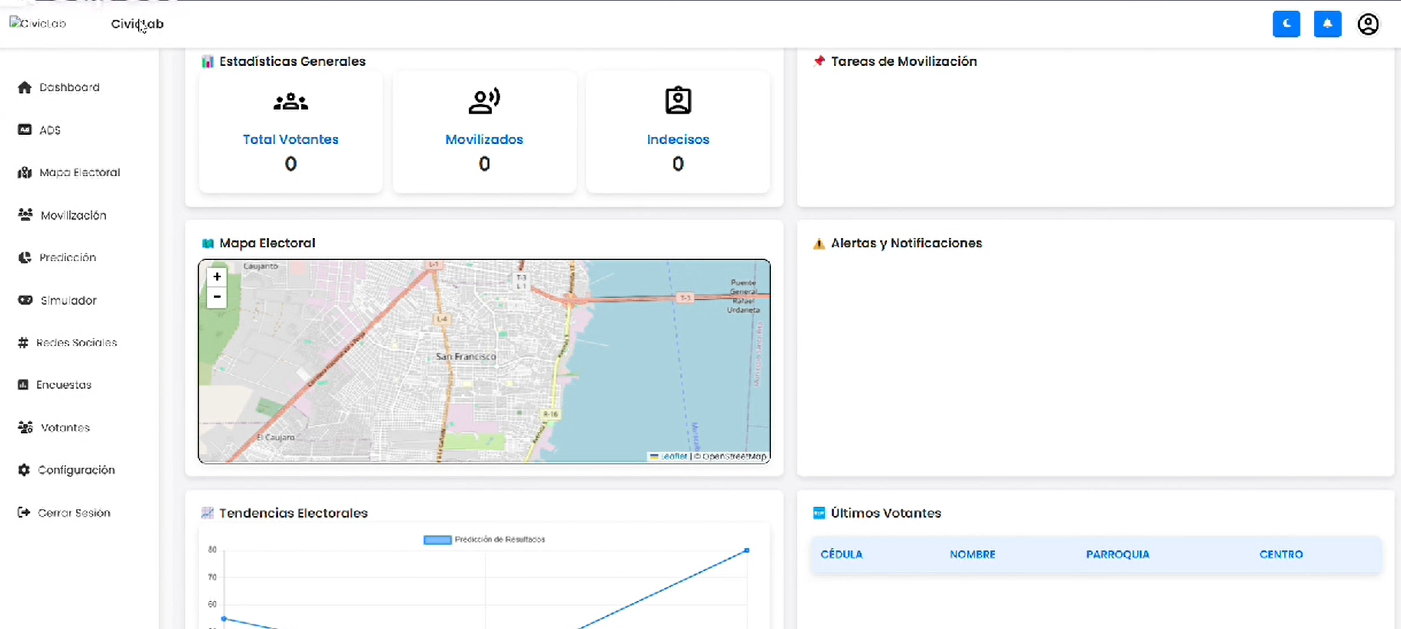Click the Total Votantes label
This screenshot has width=1401, height=629.
[x=291, y=140]
